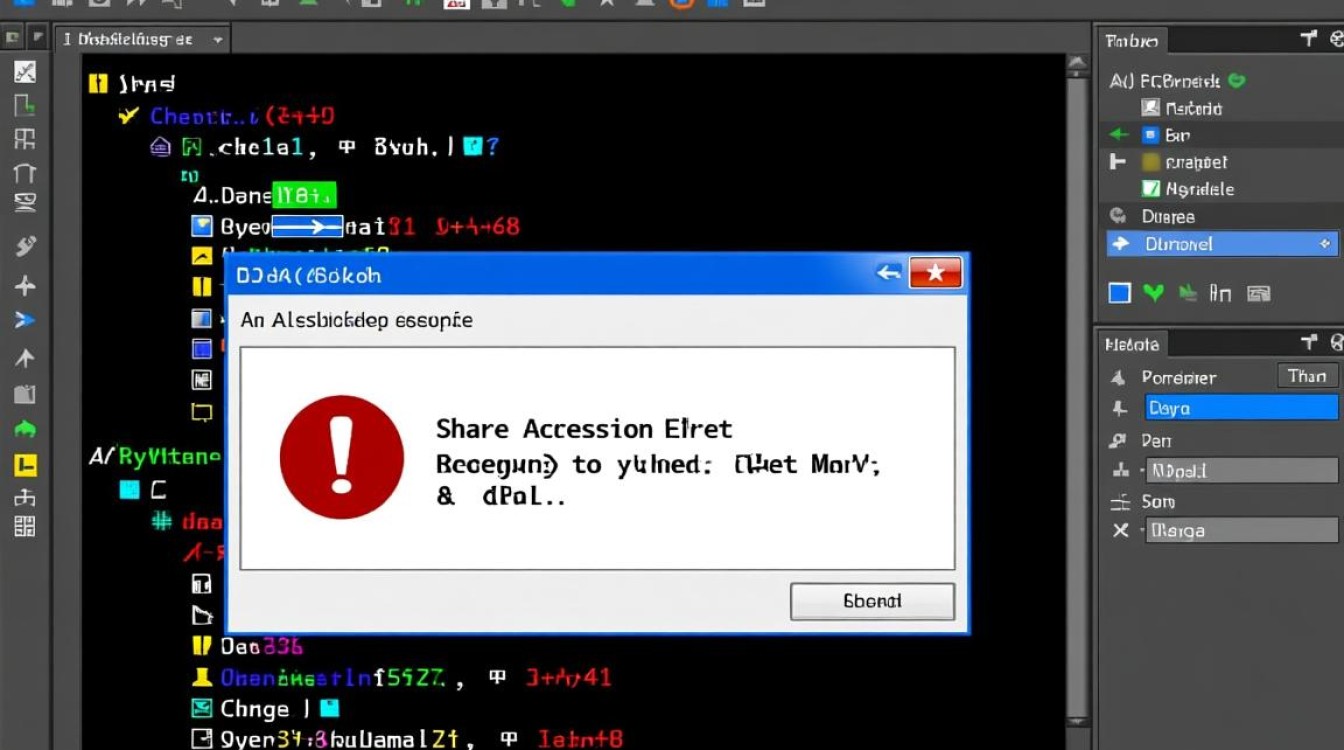Toggle the blue checkbox before the Byeo row
The image size is (1344, 750).
(202, 227)
